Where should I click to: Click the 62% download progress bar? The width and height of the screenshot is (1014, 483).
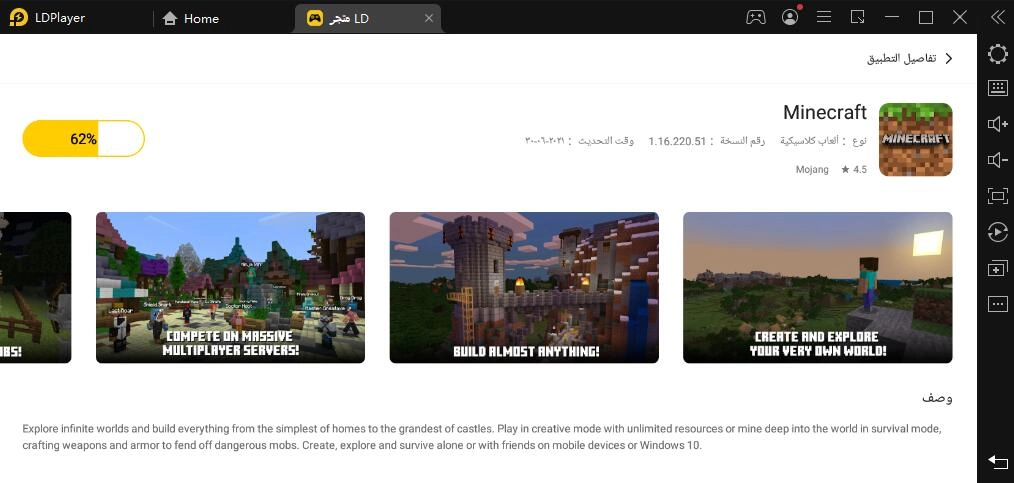[x=83, y=138]
